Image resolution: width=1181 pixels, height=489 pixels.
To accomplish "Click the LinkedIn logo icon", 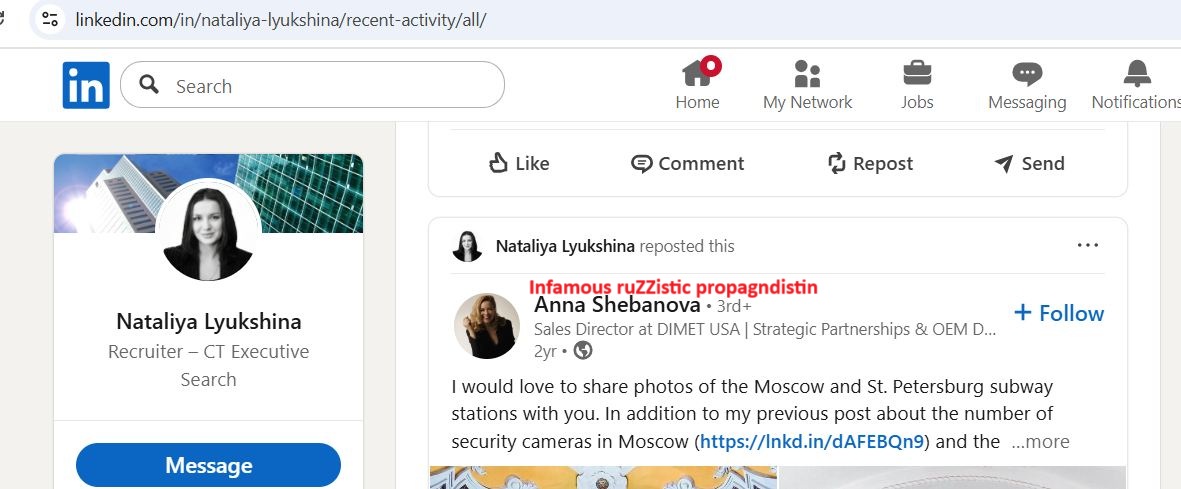I will (x=86, y=85).
